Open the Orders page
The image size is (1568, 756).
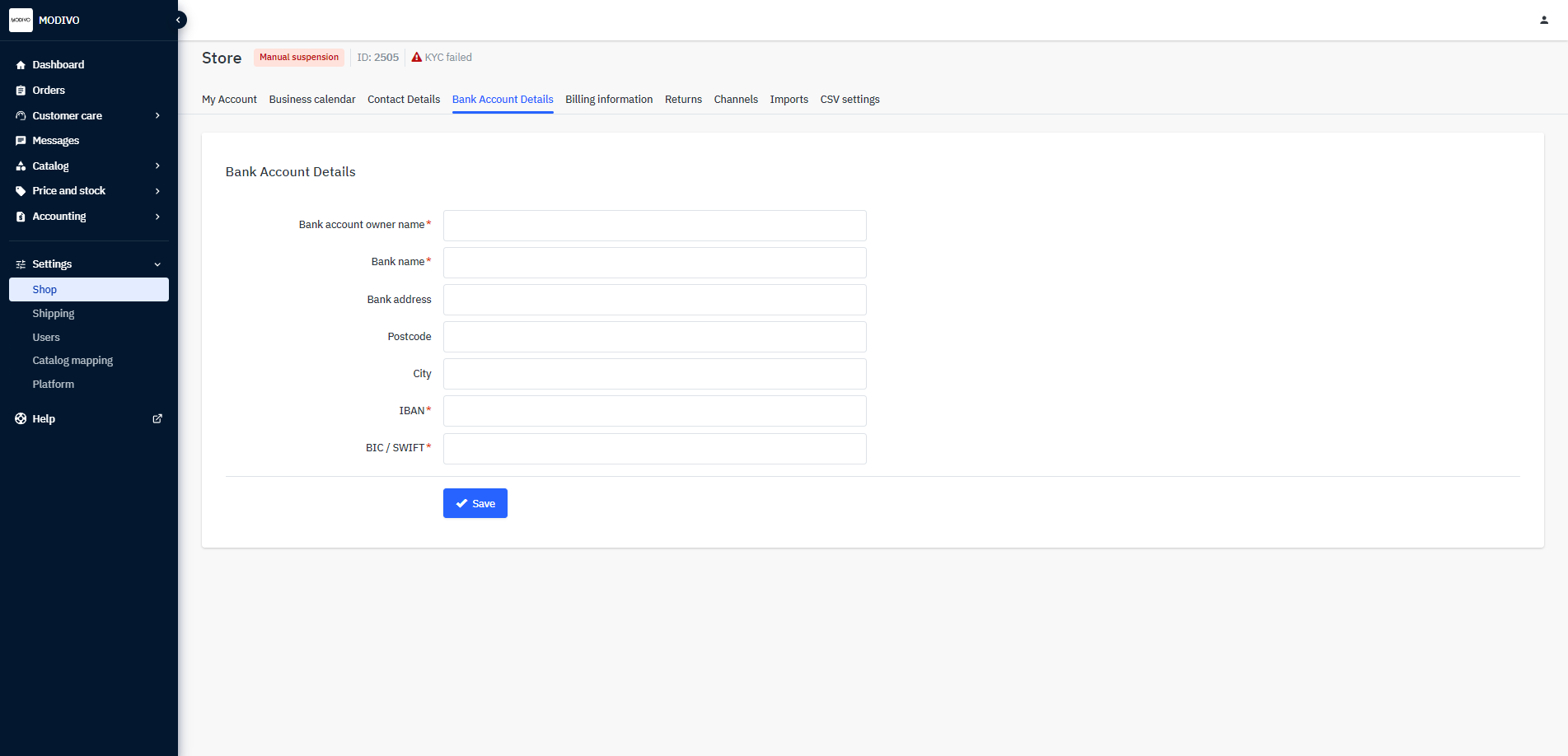[49, 91]
